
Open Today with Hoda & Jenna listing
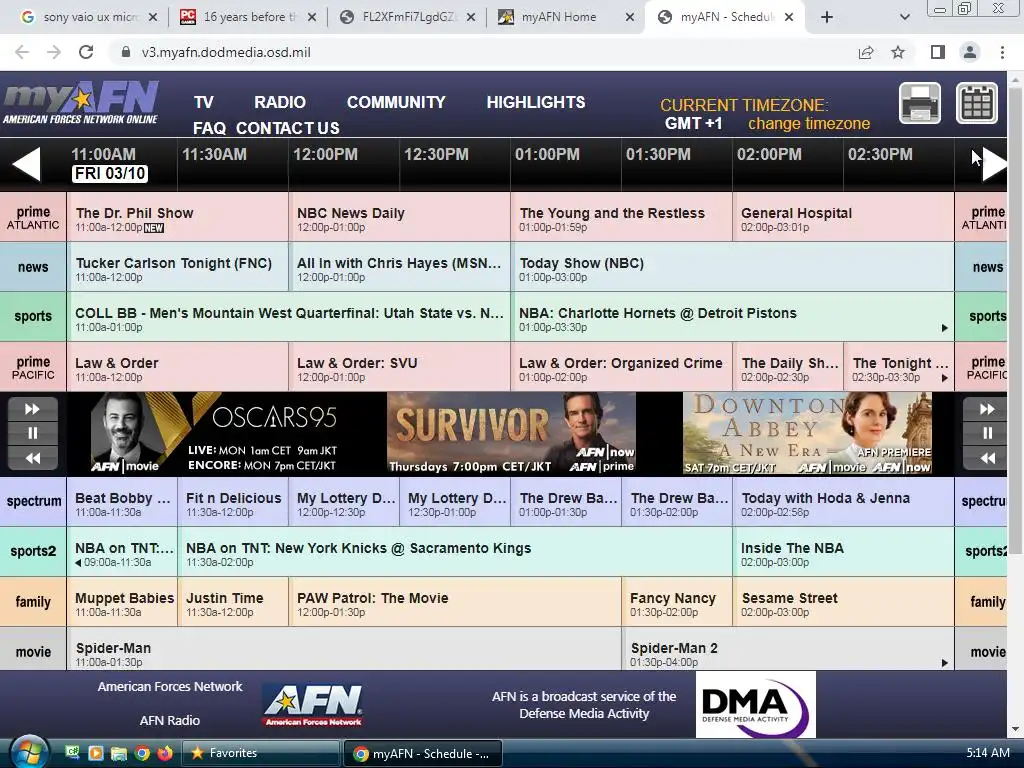pos(844,502)
